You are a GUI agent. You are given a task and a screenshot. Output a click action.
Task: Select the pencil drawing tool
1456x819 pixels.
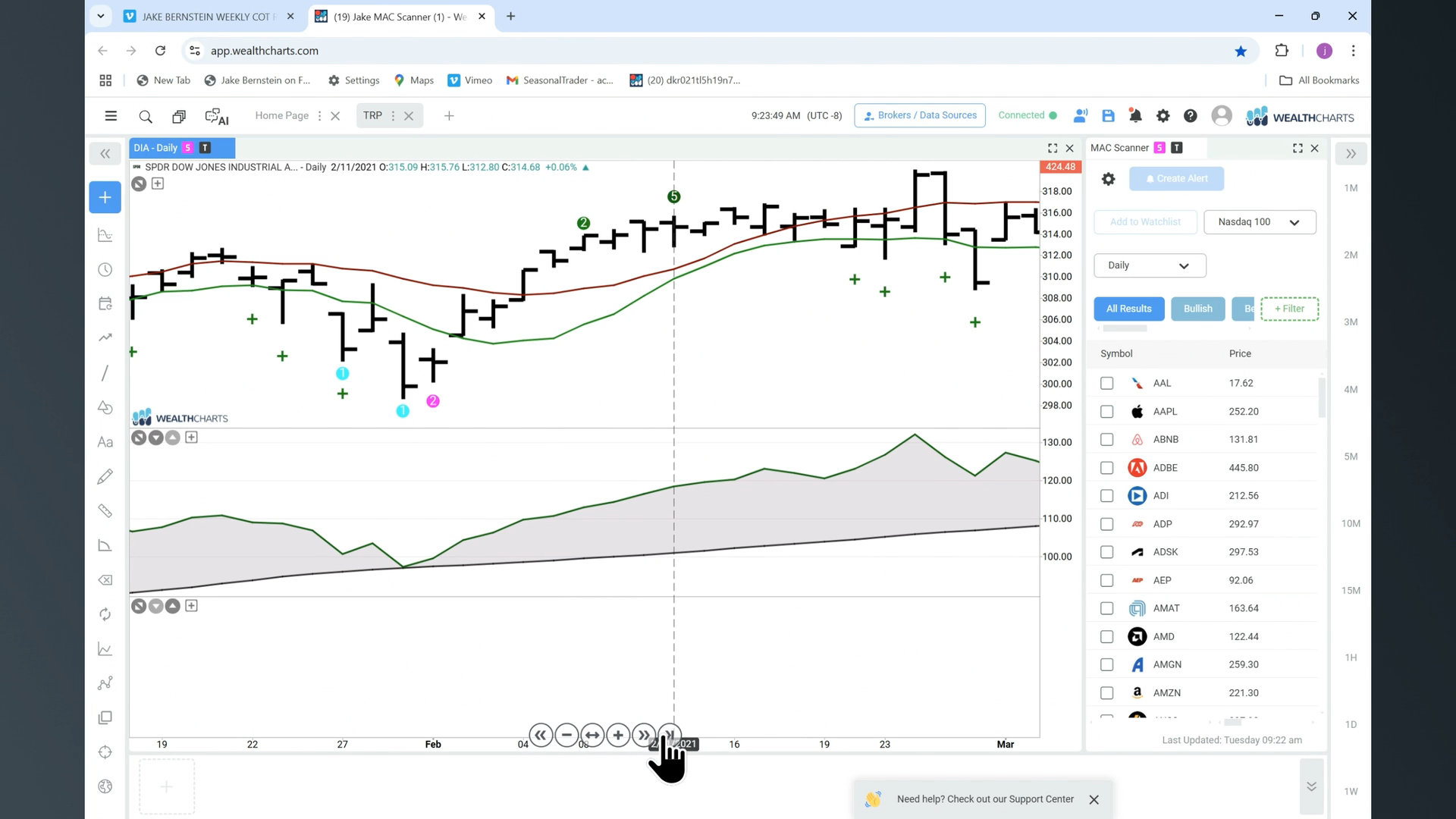click(105, 476)
